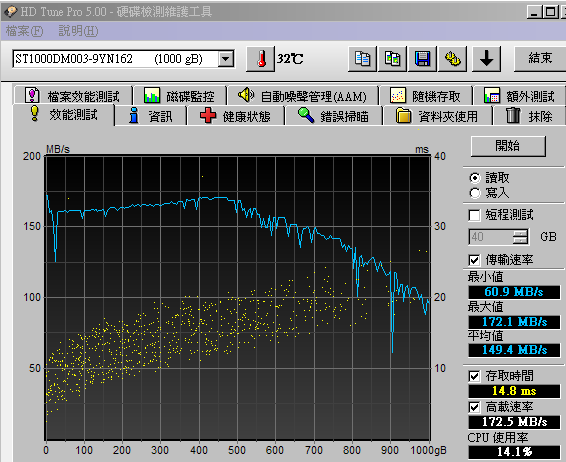Click the short test GB spinner arrows
The height and width of the screenshot is (462, 566).
coord(520,237)
